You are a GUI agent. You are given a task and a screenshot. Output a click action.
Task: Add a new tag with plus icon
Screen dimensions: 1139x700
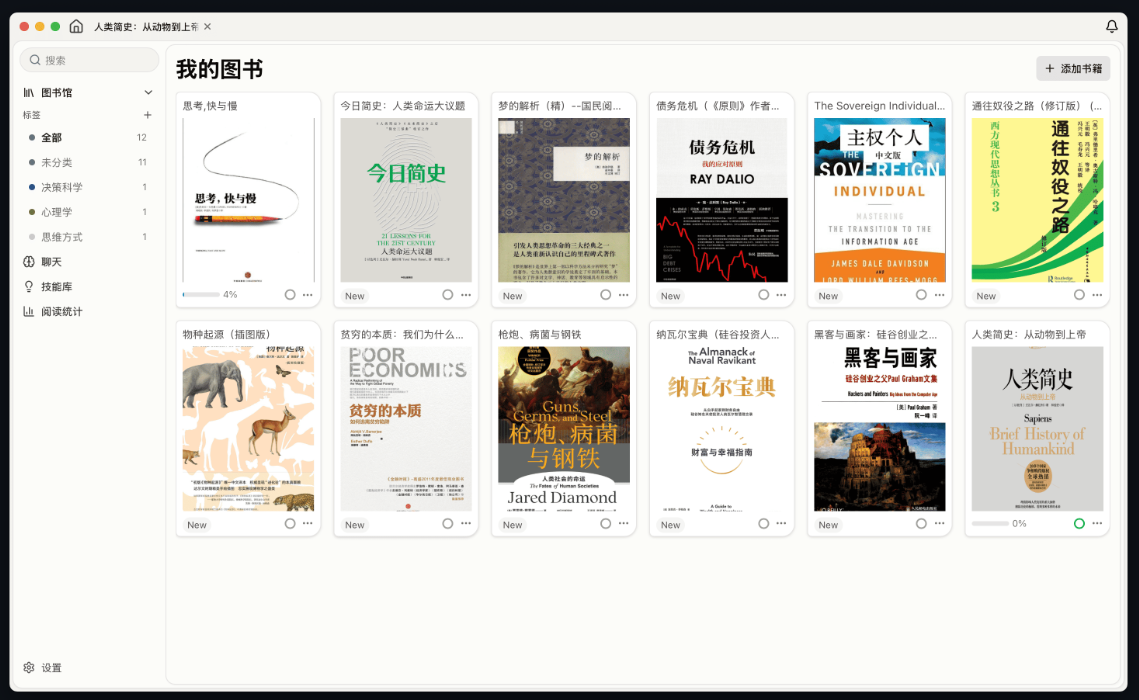click(x=148, y=116)
